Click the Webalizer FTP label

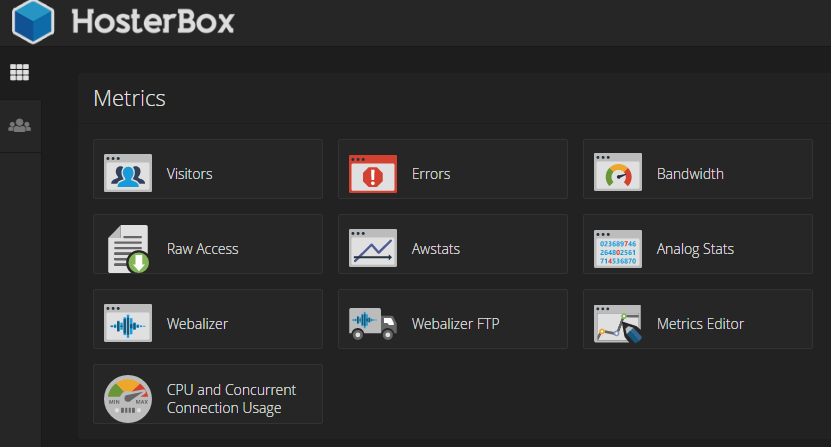(x=455, y=324)
